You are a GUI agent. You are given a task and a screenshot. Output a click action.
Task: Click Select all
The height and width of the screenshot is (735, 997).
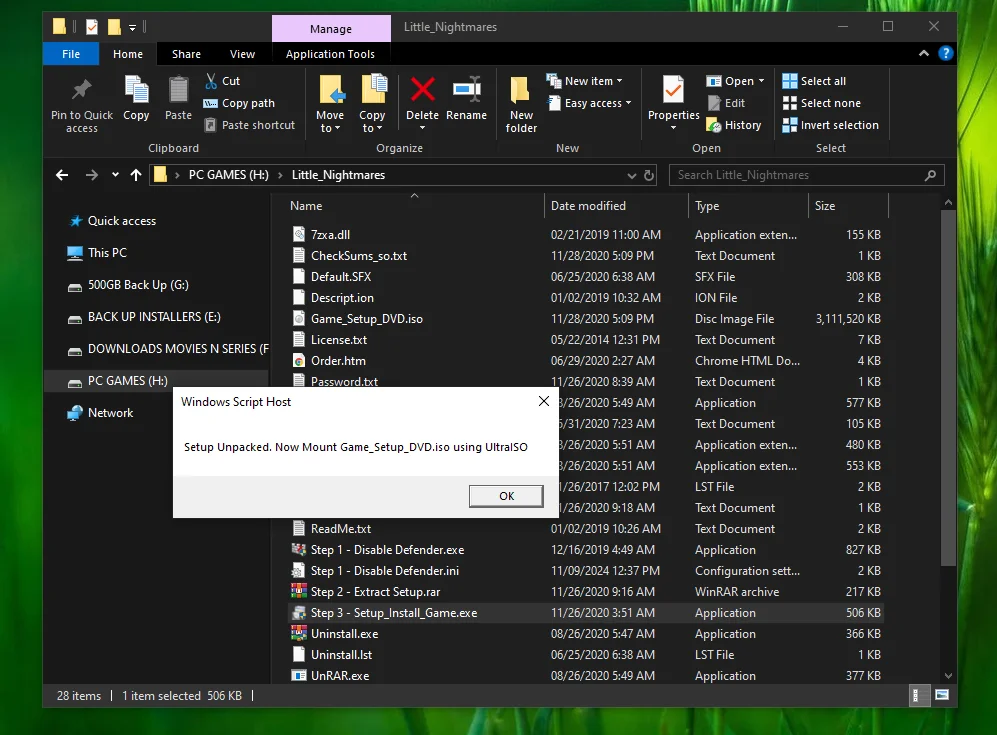pyautogui.click(x=814, y=81)
